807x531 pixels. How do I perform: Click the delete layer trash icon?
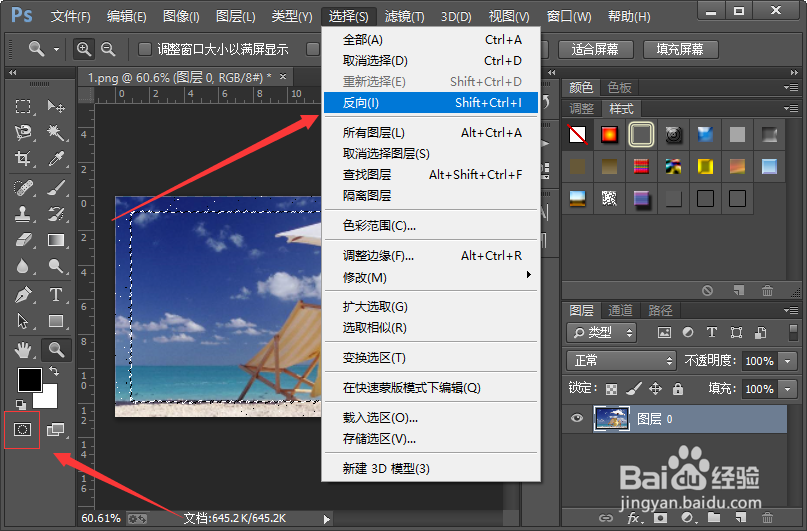(767, 517)
